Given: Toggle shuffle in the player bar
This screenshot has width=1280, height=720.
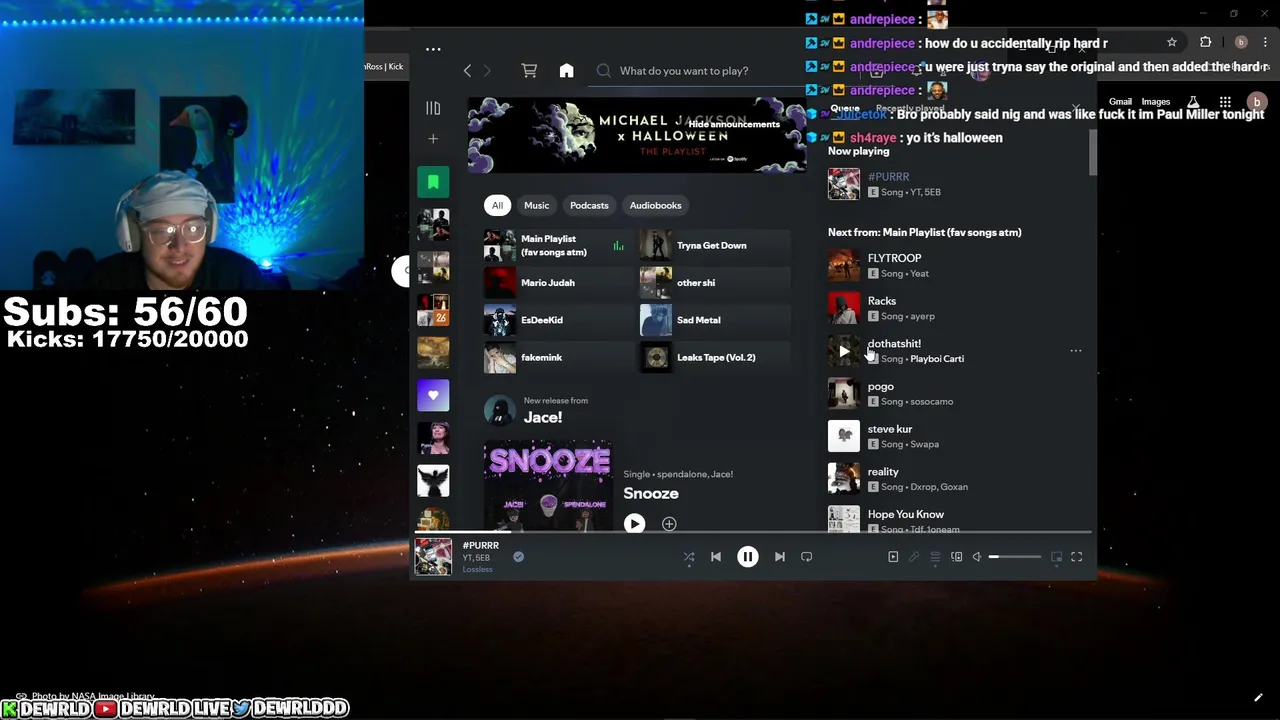Looking at the screenshot, I should (689, 557).
